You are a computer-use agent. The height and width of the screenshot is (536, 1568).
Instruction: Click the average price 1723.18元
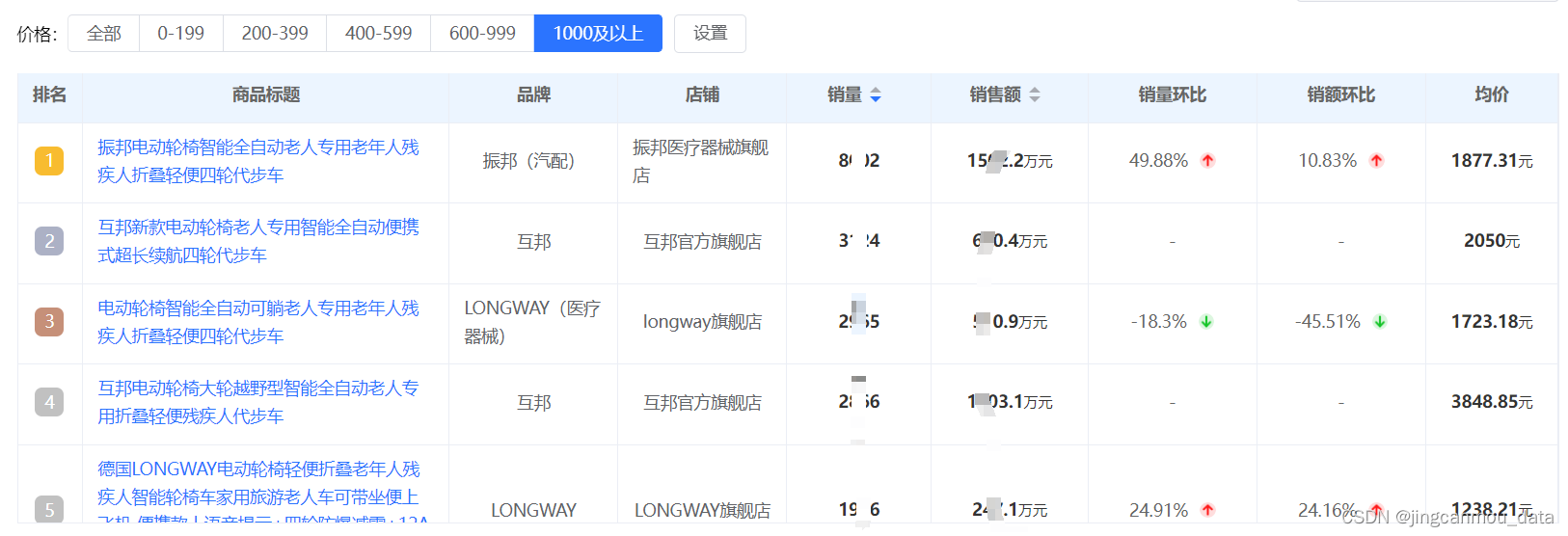1492,322
